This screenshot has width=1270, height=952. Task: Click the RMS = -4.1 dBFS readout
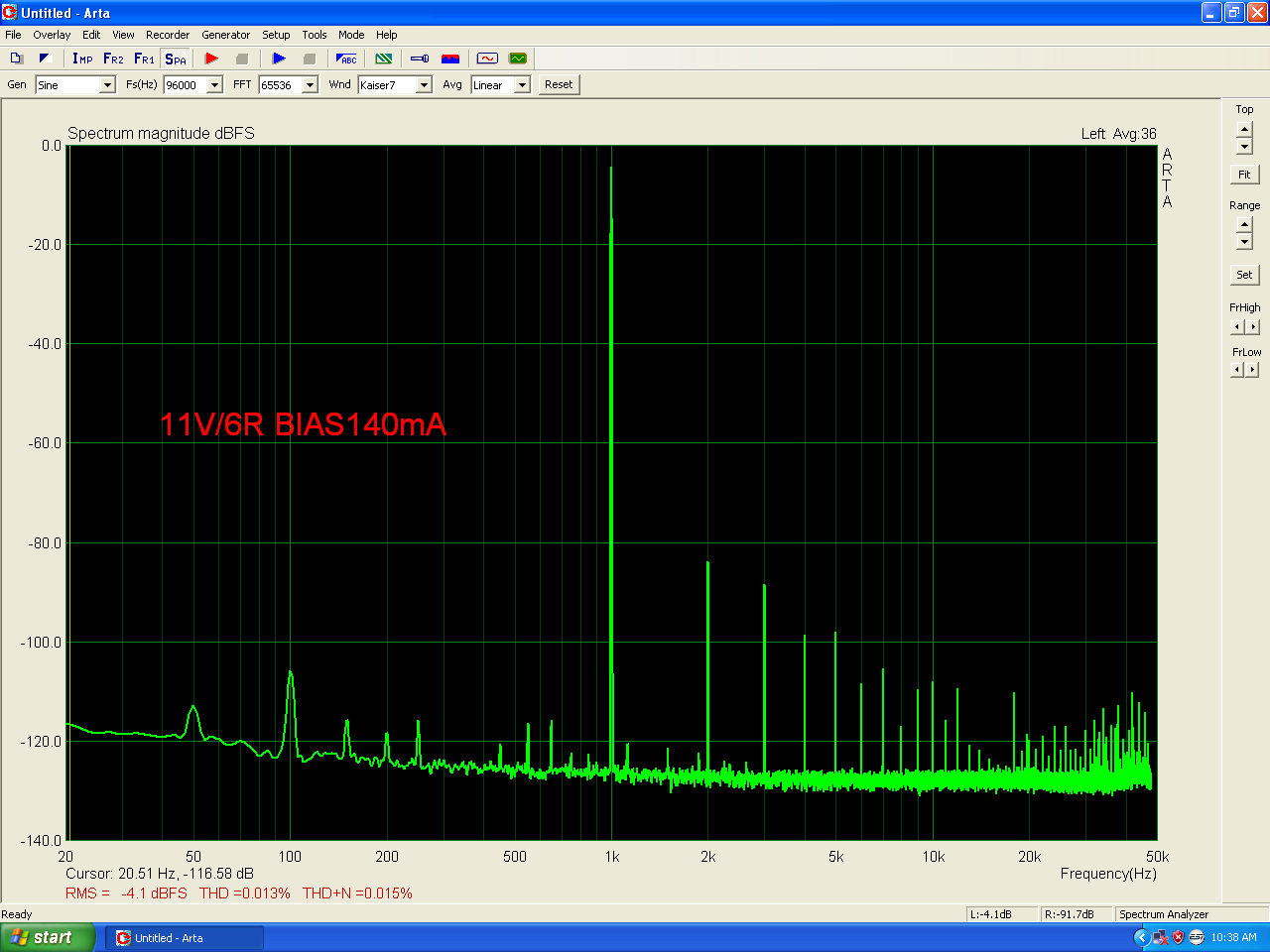pyautogui.click(x=126, y=893)
